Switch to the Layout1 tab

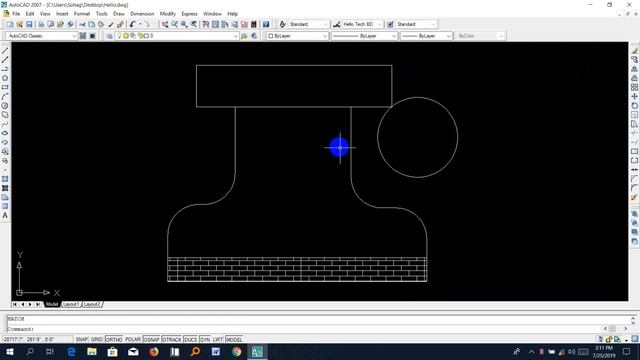coord(71,304)
